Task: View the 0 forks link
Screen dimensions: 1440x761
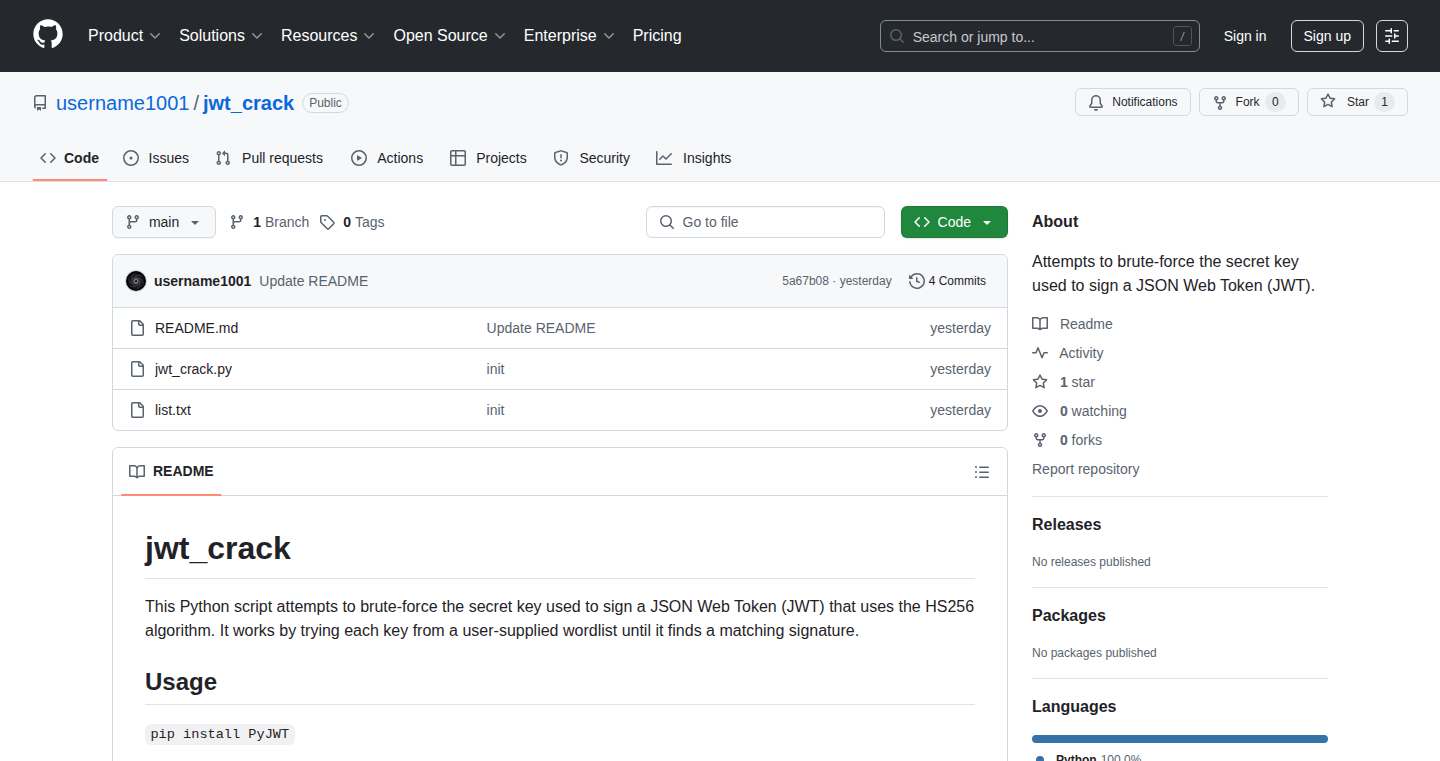Action: [x=1067, y=440]
